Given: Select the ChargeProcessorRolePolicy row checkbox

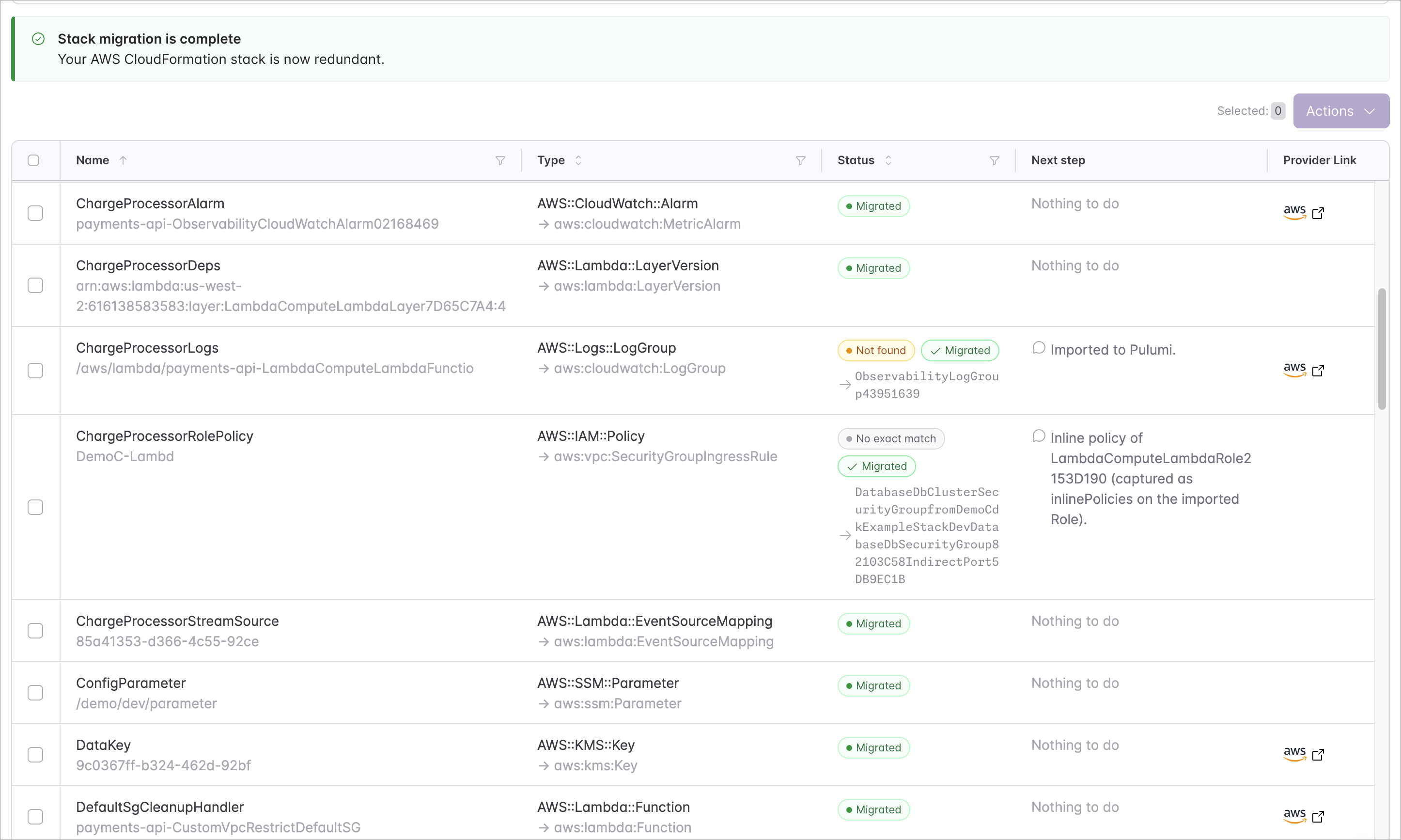Looking at the screenshot, I should tap(35, 507).
